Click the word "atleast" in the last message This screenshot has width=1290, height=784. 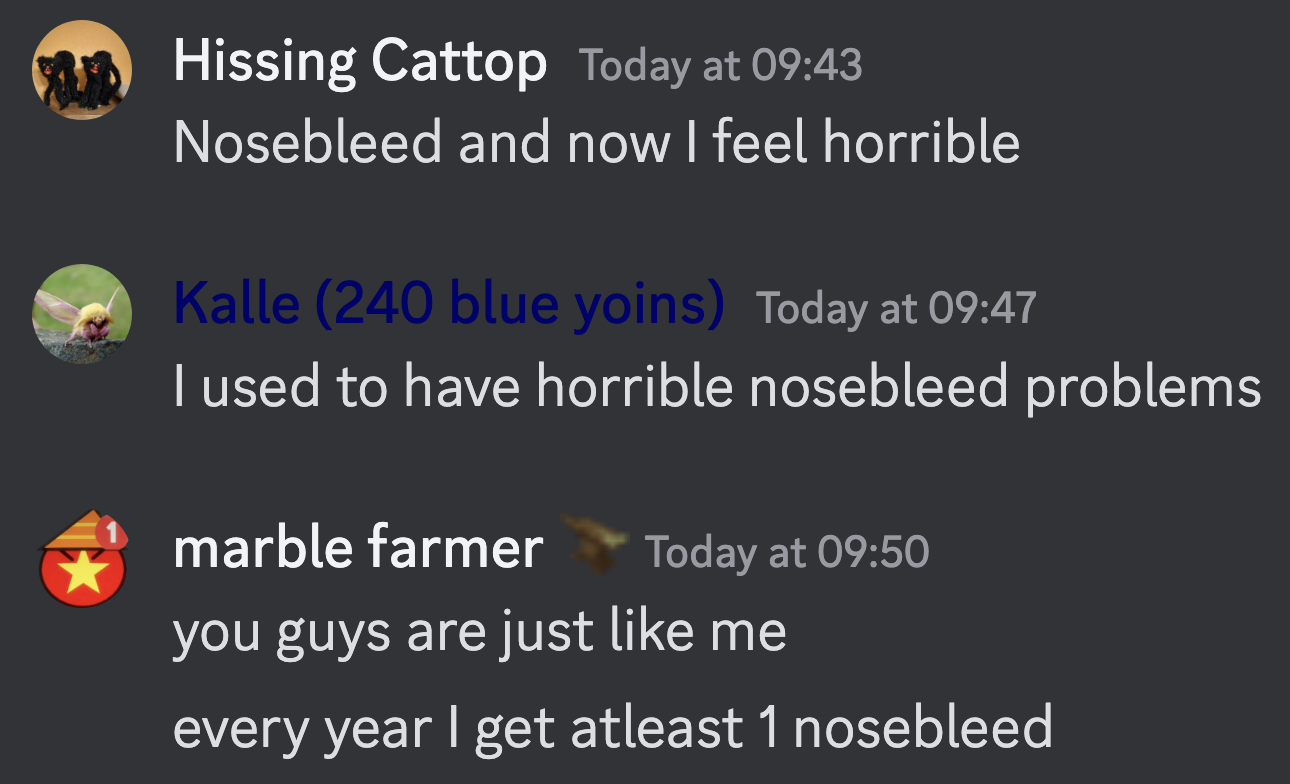(656, 727)
